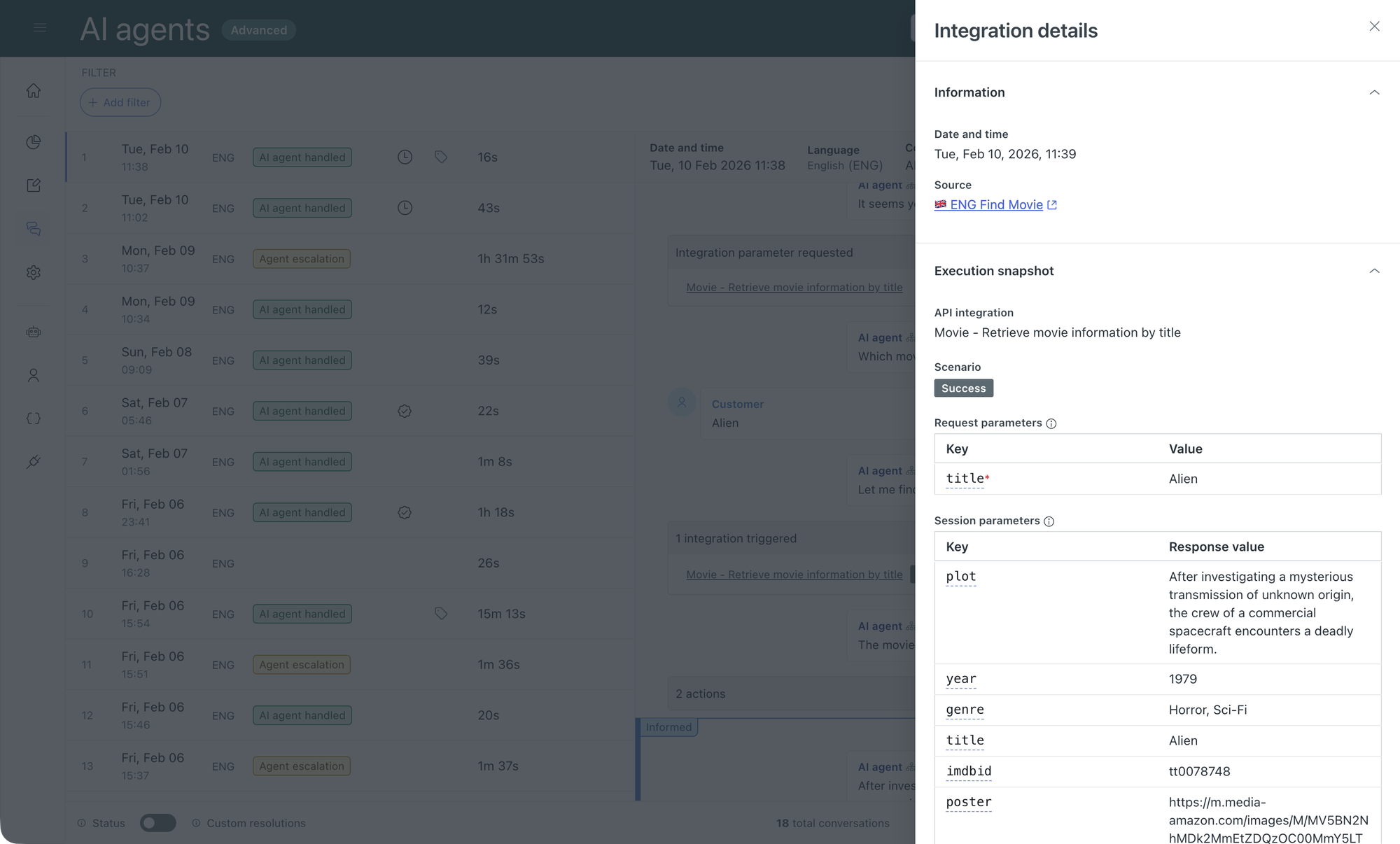Collapse the Information section
Viewport: 1400px width, 844px height.
click(1374, 92)
